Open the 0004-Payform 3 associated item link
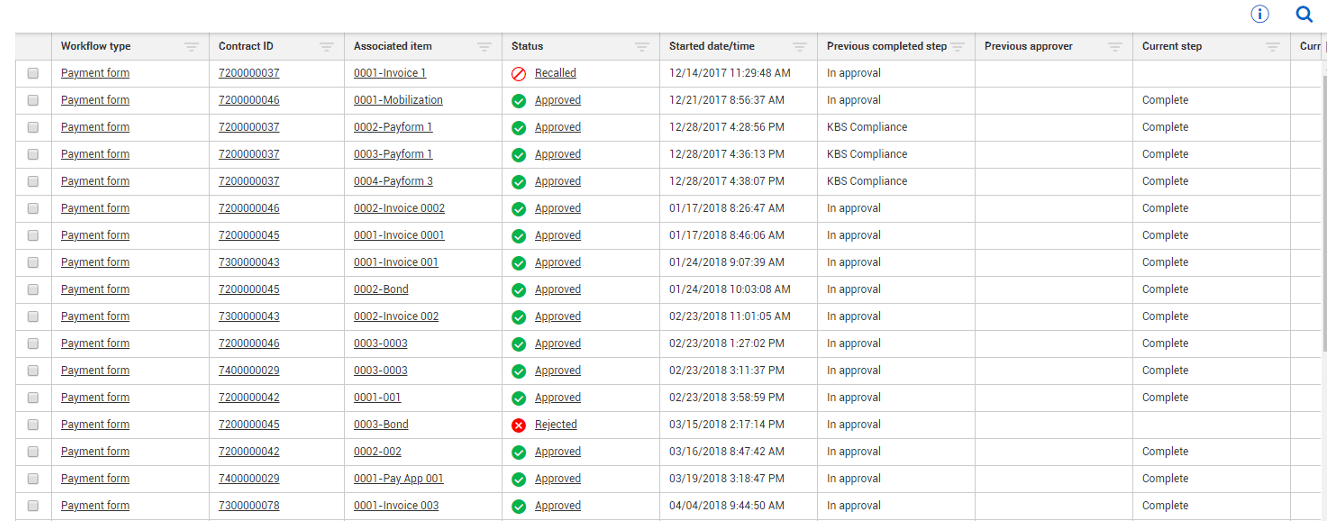Screen dimensions: 1335x525 click(x=393, y=181)
